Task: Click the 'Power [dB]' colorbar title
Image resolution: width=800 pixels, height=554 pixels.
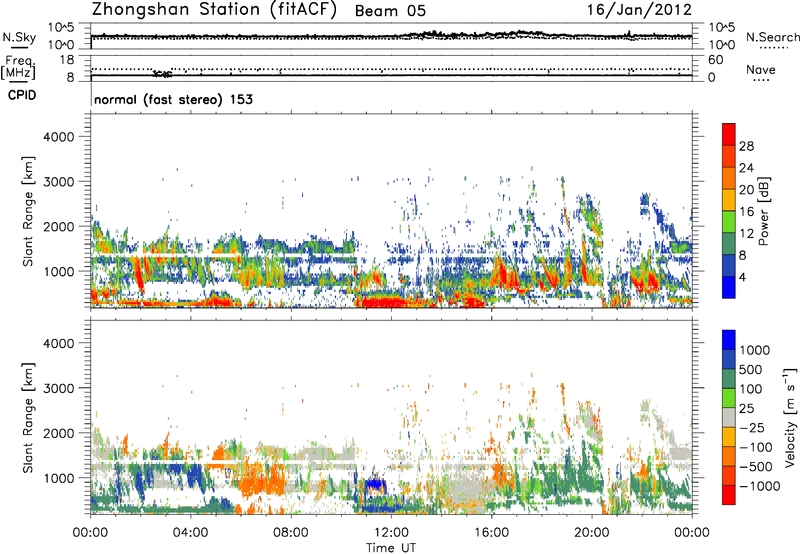Action: [x=763, y=211]
